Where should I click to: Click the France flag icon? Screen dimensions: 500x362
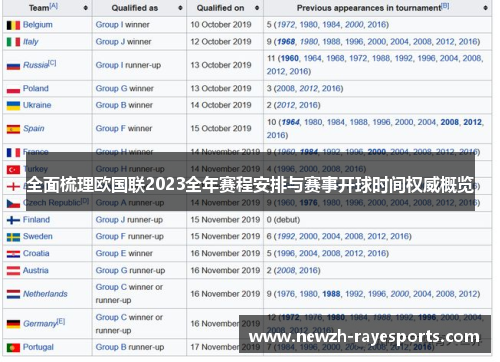coord(13,153)
